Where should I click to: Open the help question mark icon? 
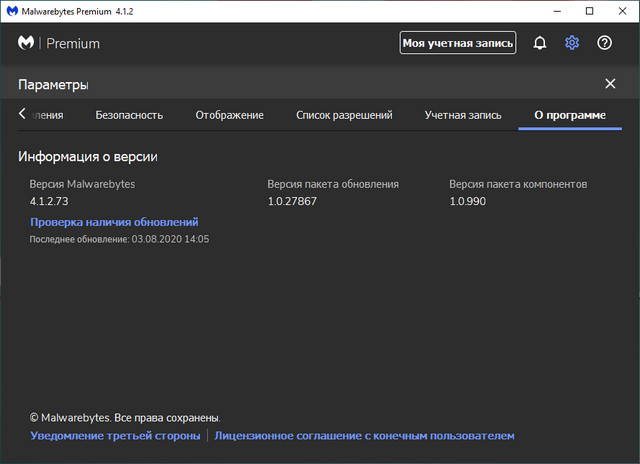pyautogui.click(x=604, y=43)
